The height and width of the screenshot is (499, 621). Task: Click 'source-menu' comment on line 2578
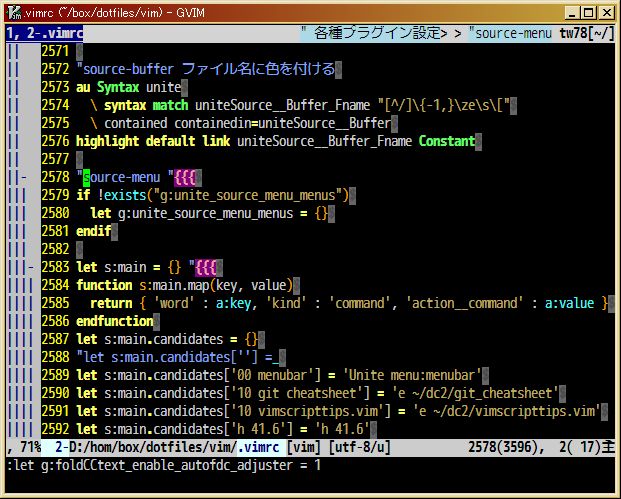[122, 177]
